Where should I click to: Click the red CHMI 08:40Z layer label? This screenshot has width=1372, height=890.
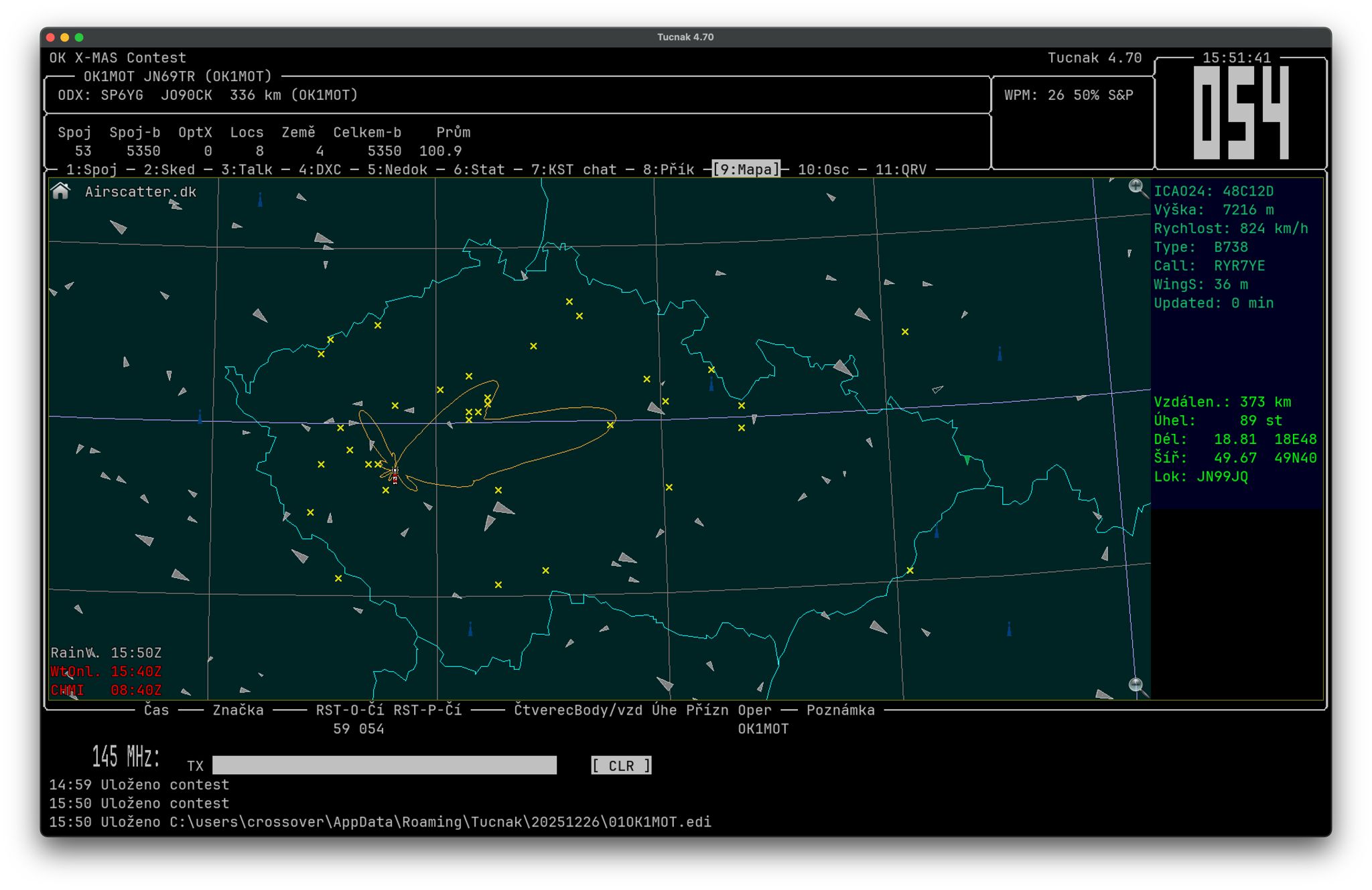point(106,690)
